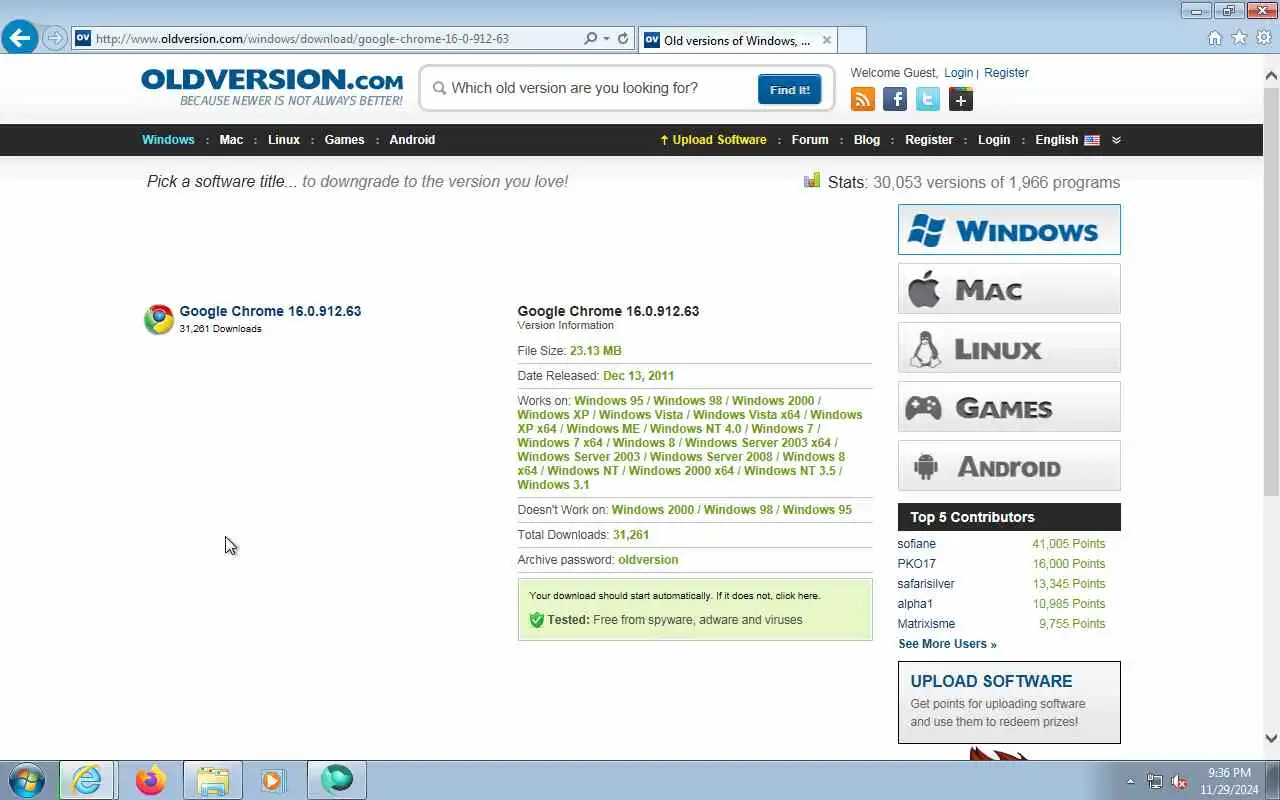Show hidden system tray icons arrow
The width and height of the screenshot is (1280, 800).
coord(1131,781)
